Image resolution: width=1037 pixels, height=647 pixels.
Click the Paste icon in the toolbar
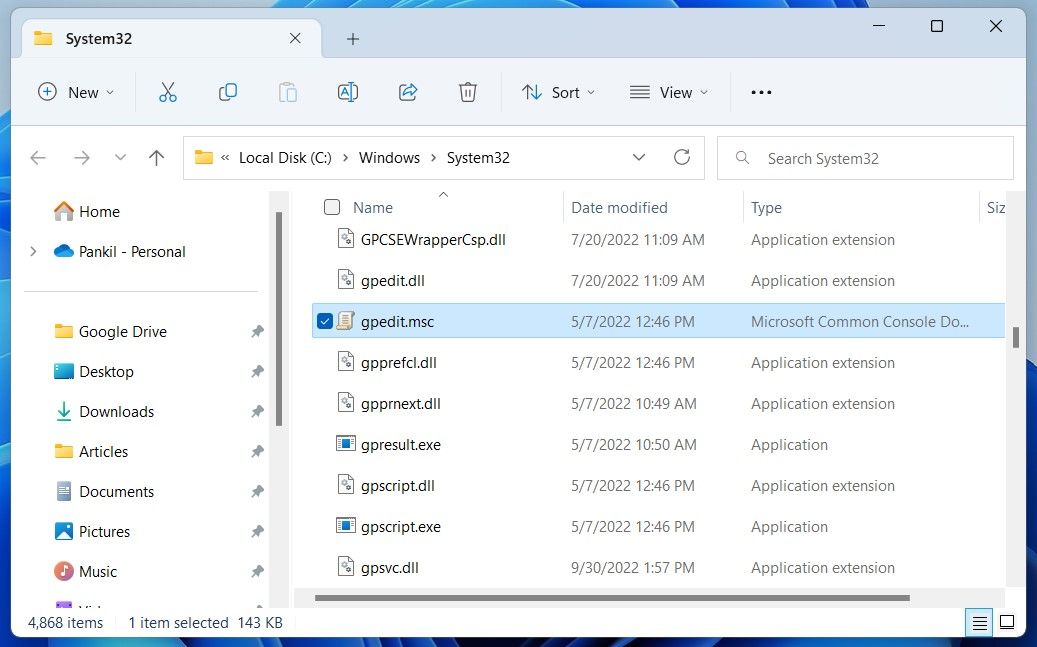(x=287, y=92)
